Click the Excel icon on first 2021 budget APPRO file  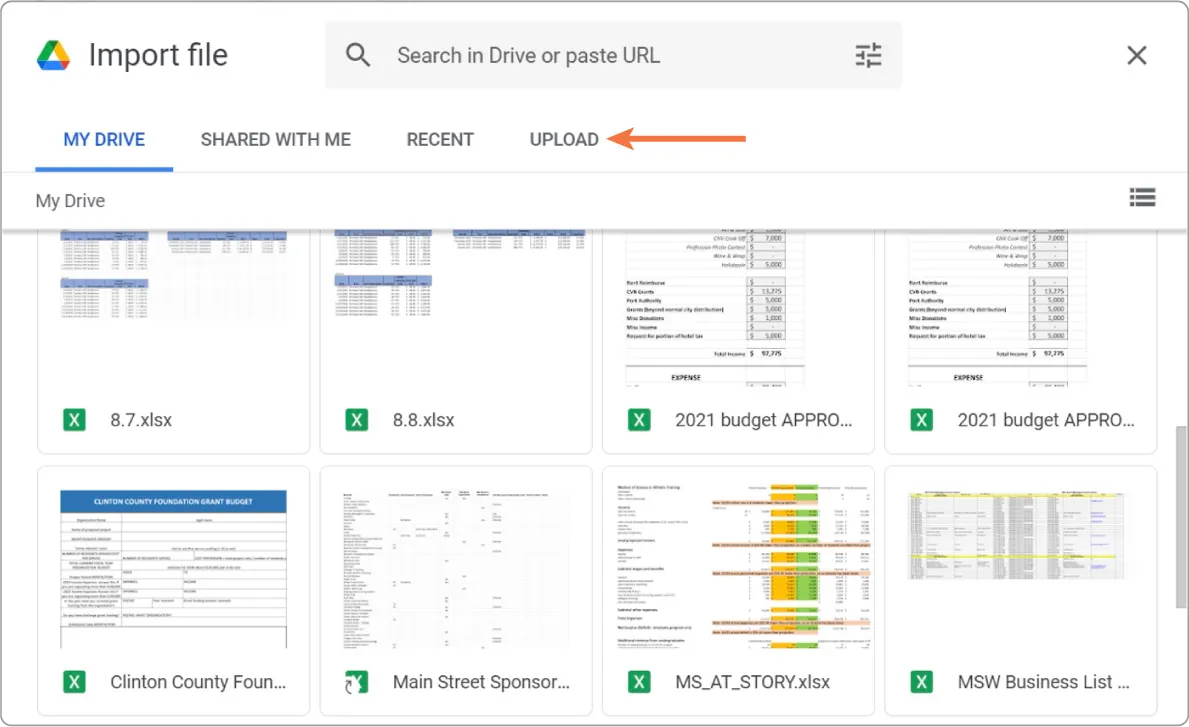click(x=638, y=419)
